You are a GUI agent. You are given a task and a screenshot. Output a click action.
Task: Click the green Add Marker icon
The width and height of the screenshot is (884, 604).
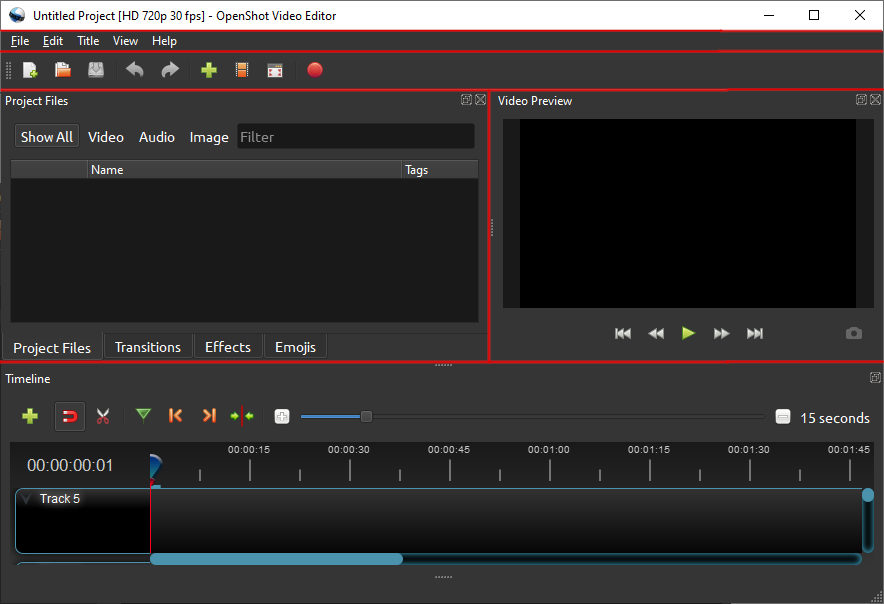[143, 416]
